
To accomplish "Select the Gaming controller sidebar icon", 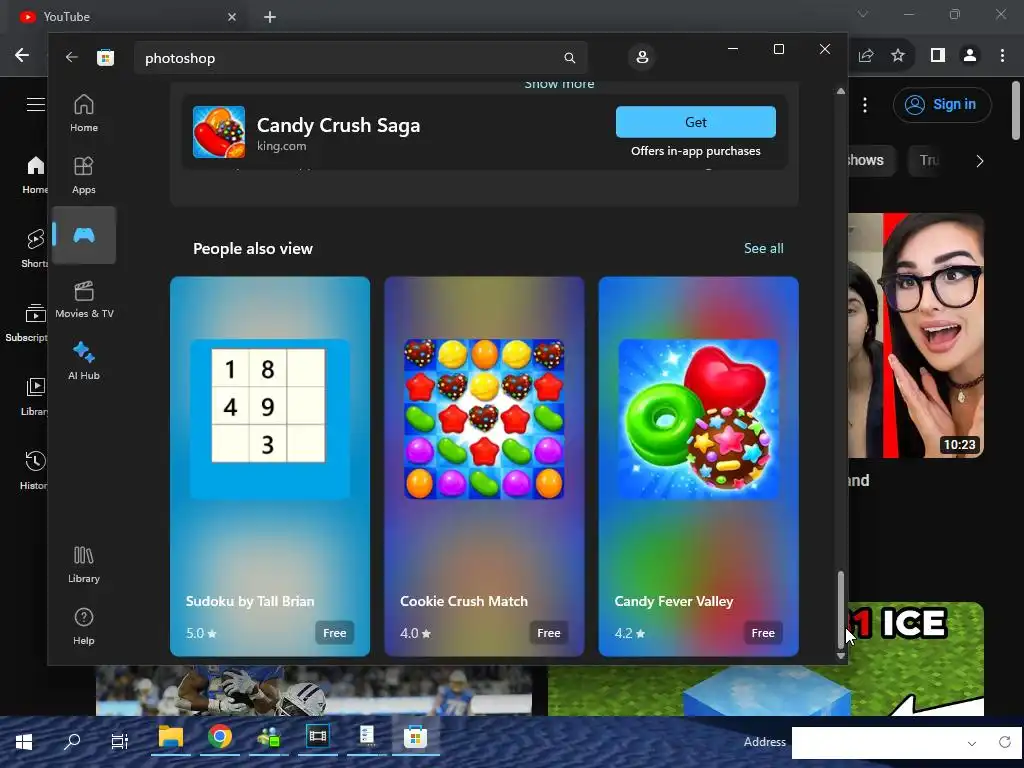I will pyautogui.click(x=84, y=235).
